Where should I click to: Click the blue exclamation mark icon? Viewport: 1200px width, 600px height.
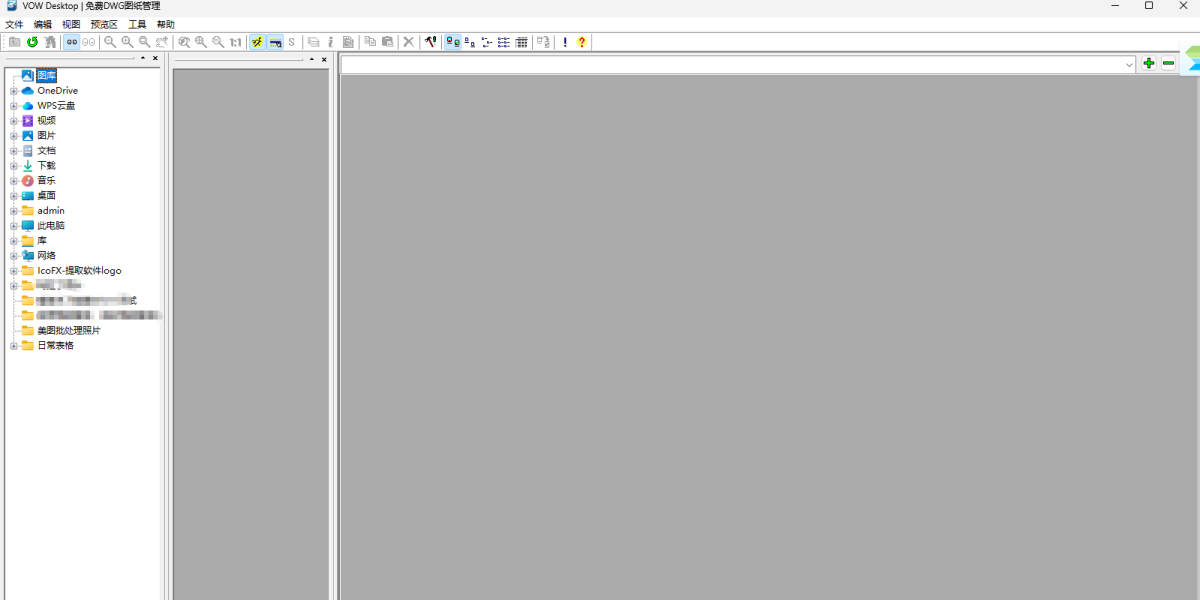point(565,42)
